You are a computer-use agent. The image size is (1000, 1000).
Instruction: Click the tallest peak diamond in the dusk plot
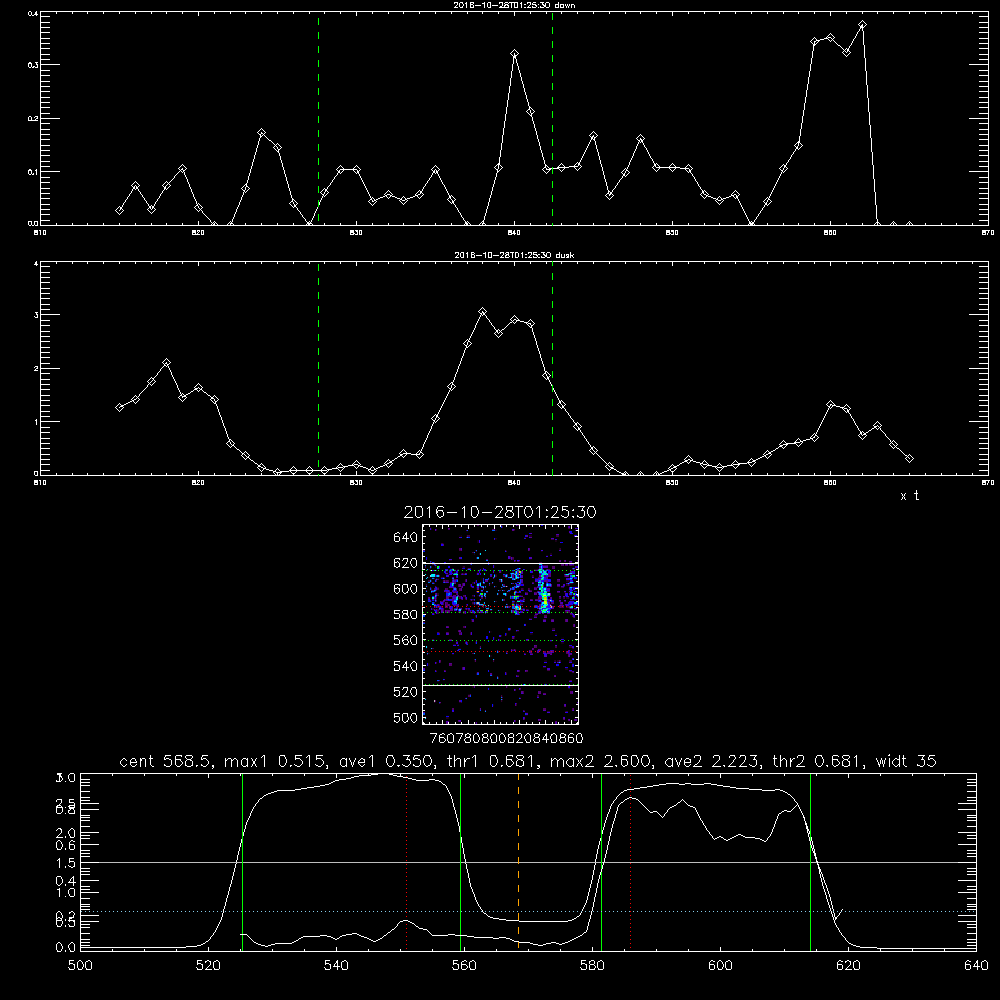click(x=483, y=312)
